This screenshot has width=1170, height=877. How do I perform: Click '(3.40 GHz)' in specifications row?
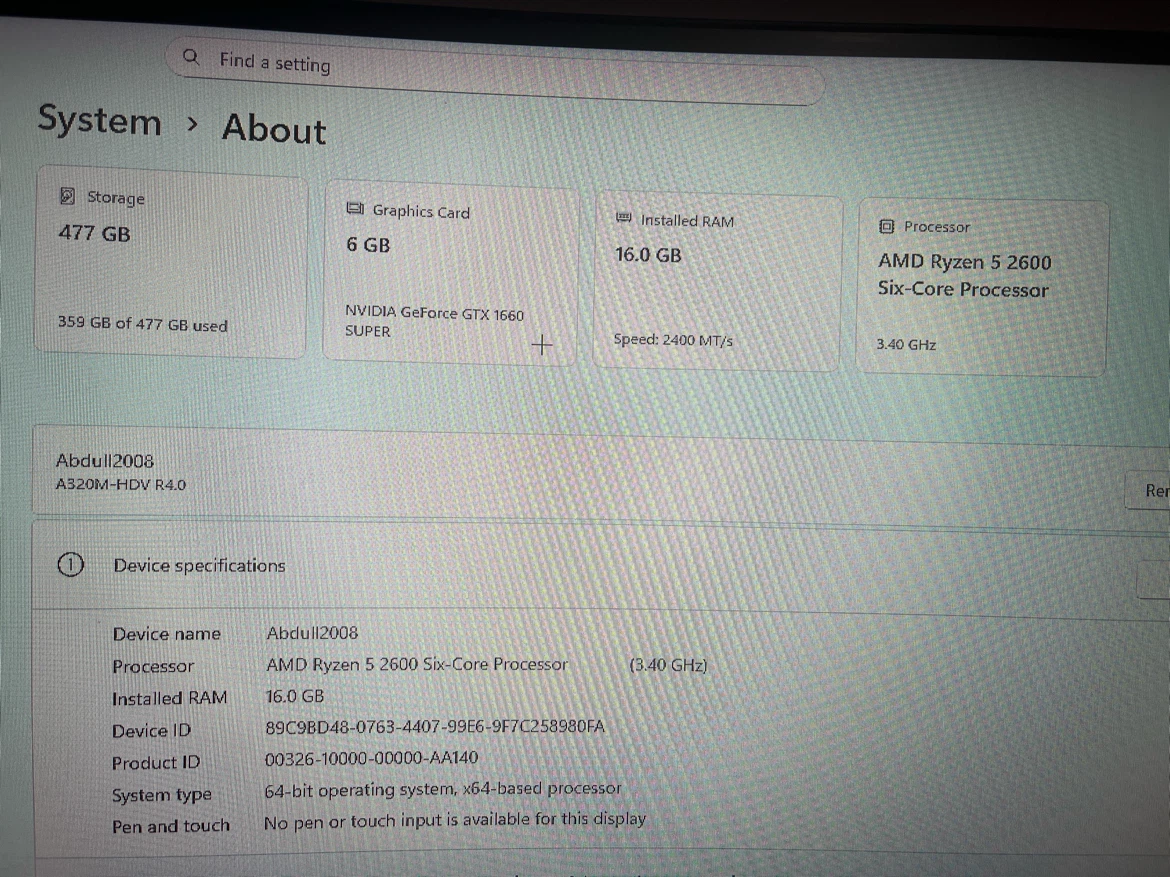click(x=668, y=664)
